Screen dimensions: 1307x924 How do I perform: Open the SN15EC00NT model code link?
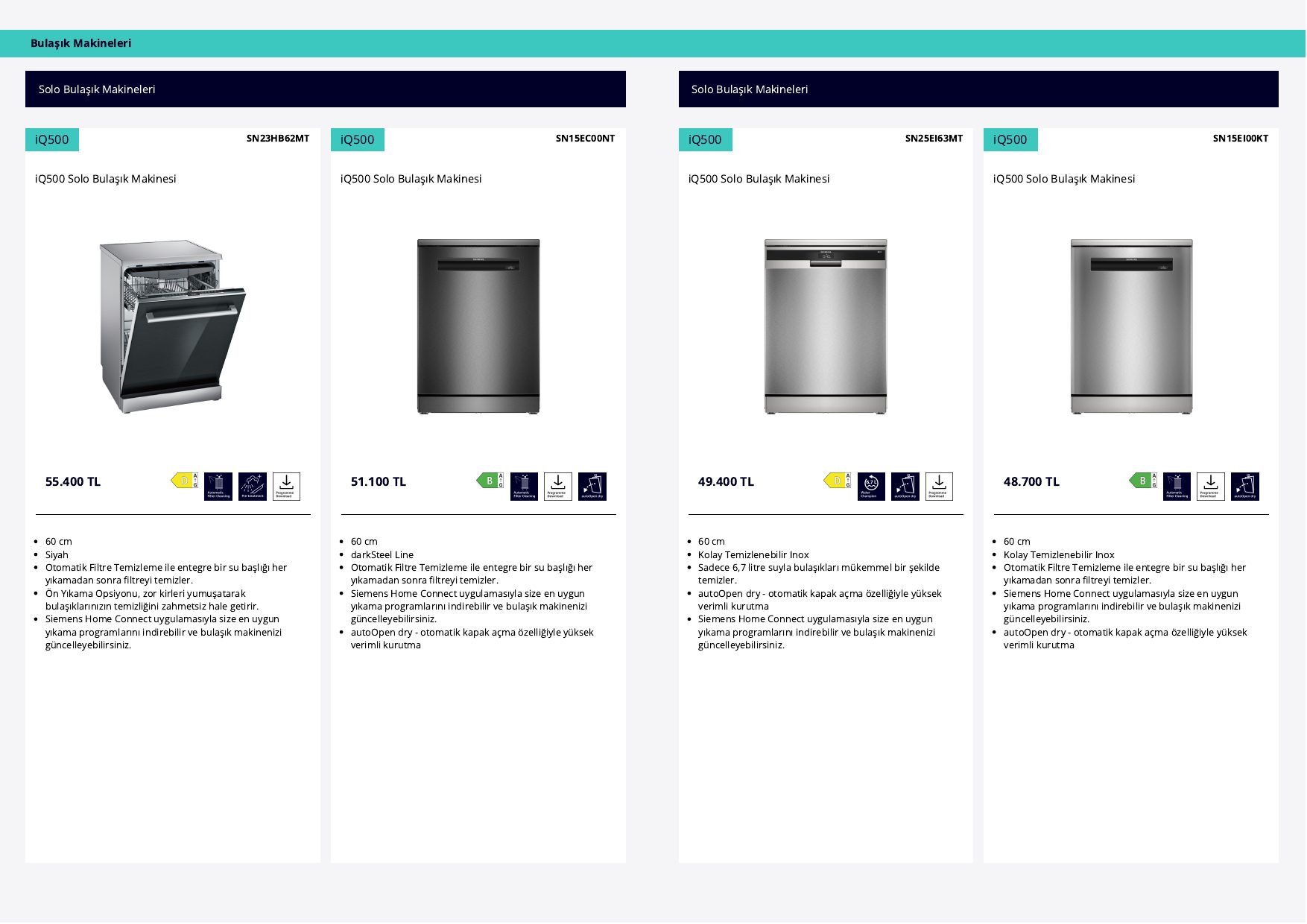click(585, 139)
